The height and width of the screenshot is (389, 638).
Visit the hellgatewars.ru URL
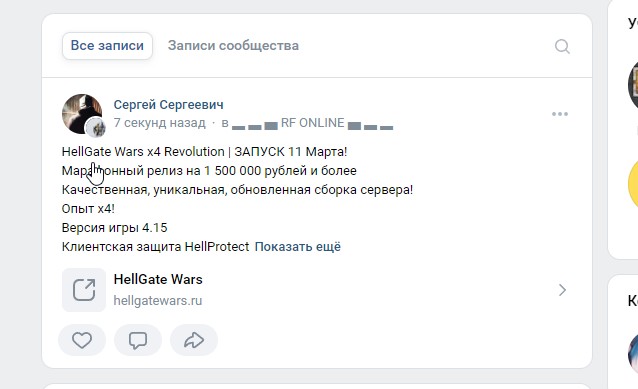pyautogui.click(x=158, y=301)
